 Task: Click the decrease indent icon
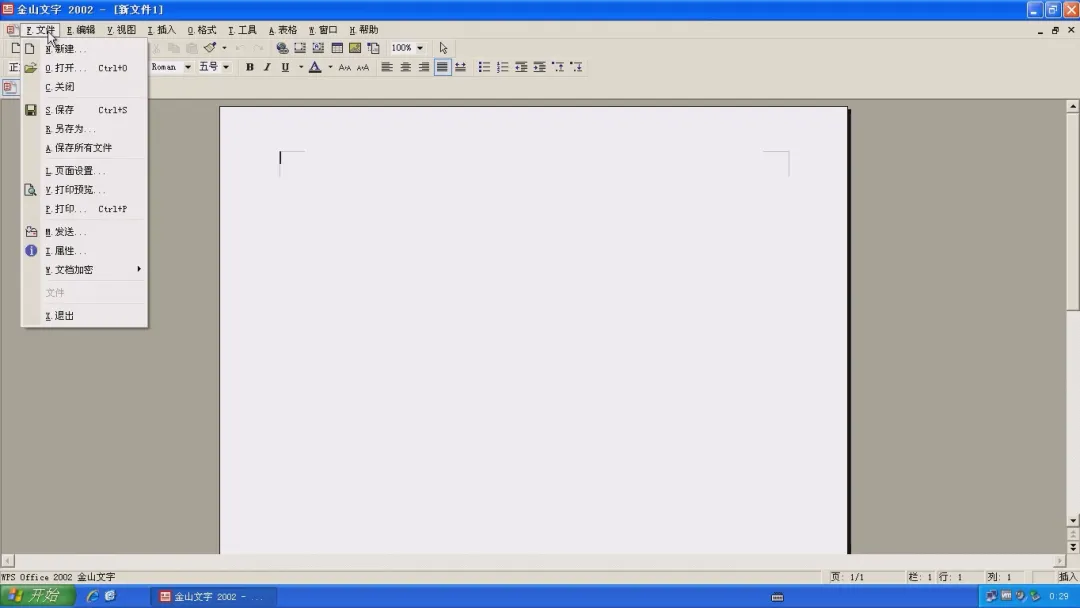pyautogui.click(x=521, y=67)
